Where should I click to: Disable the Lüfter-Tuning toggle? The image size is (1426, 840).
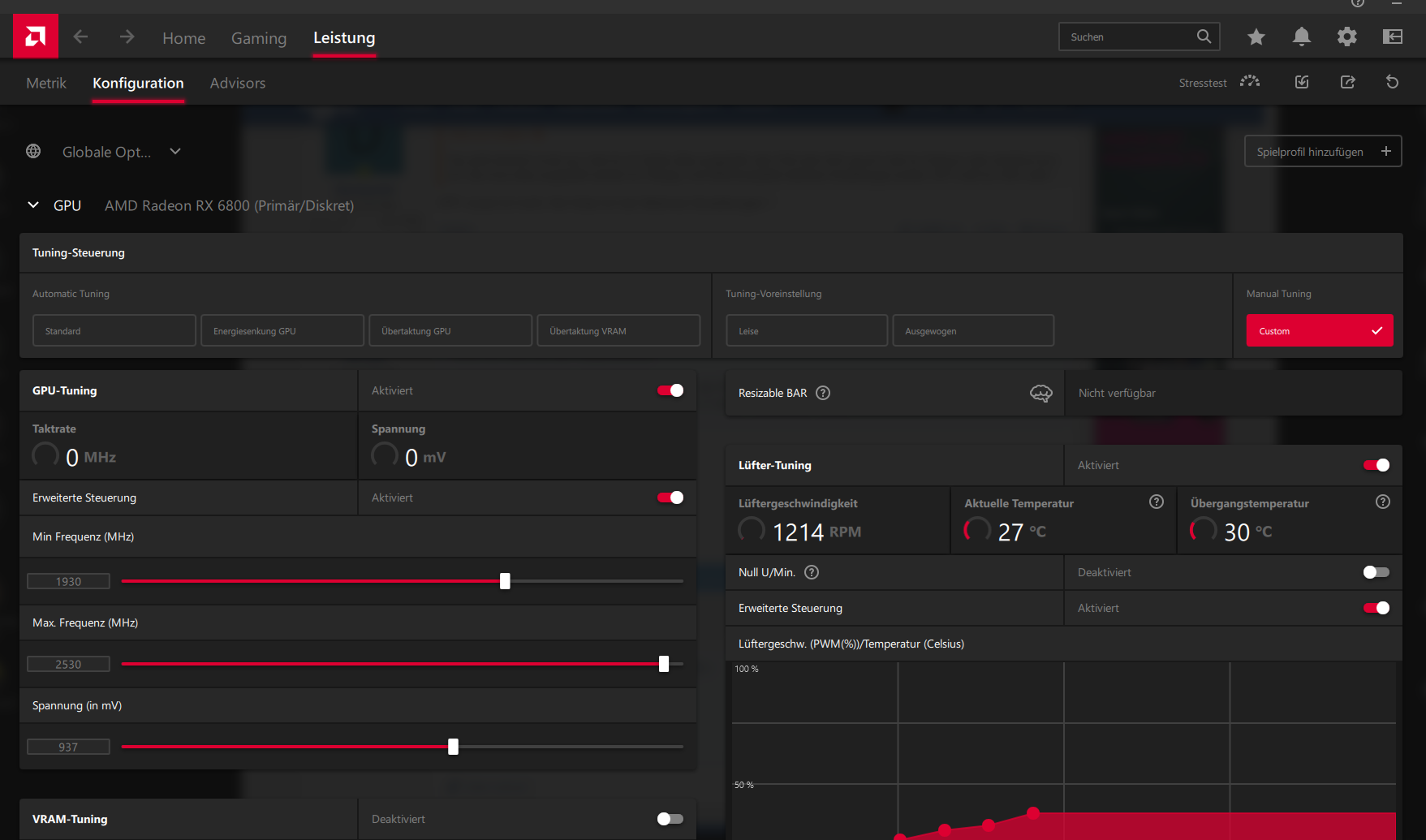(x=1376, y=465)
